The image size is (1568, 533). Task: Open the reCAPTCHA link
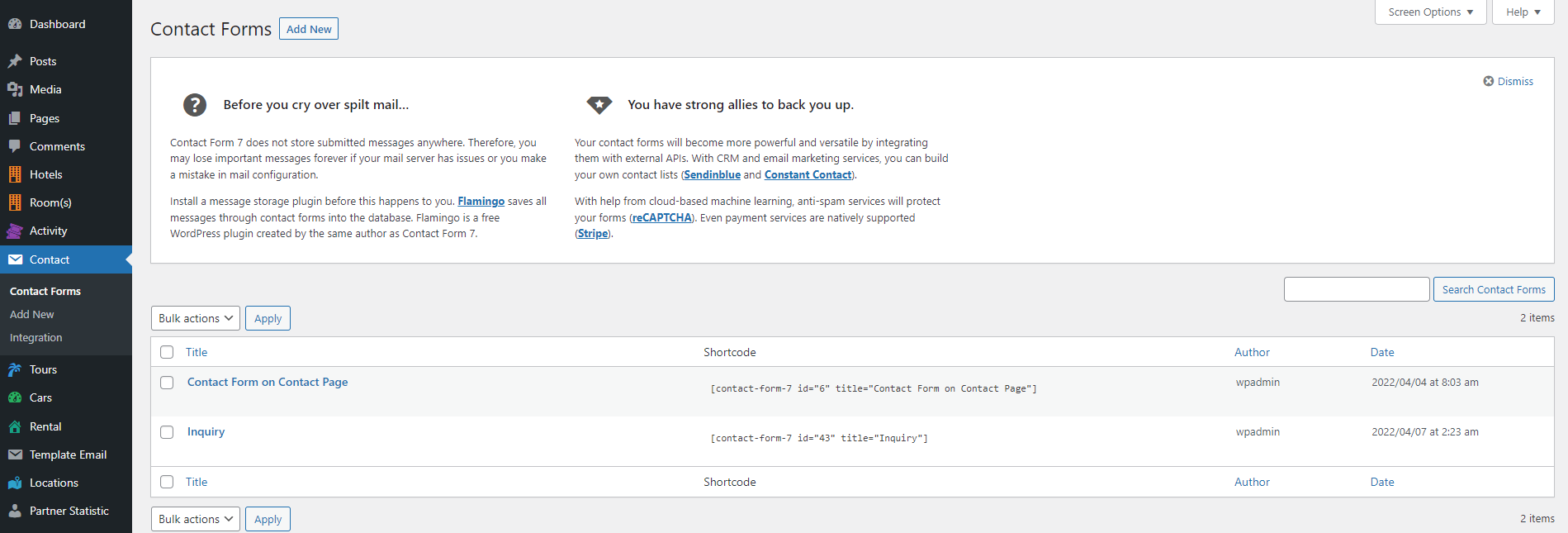(x=662, y=217)
